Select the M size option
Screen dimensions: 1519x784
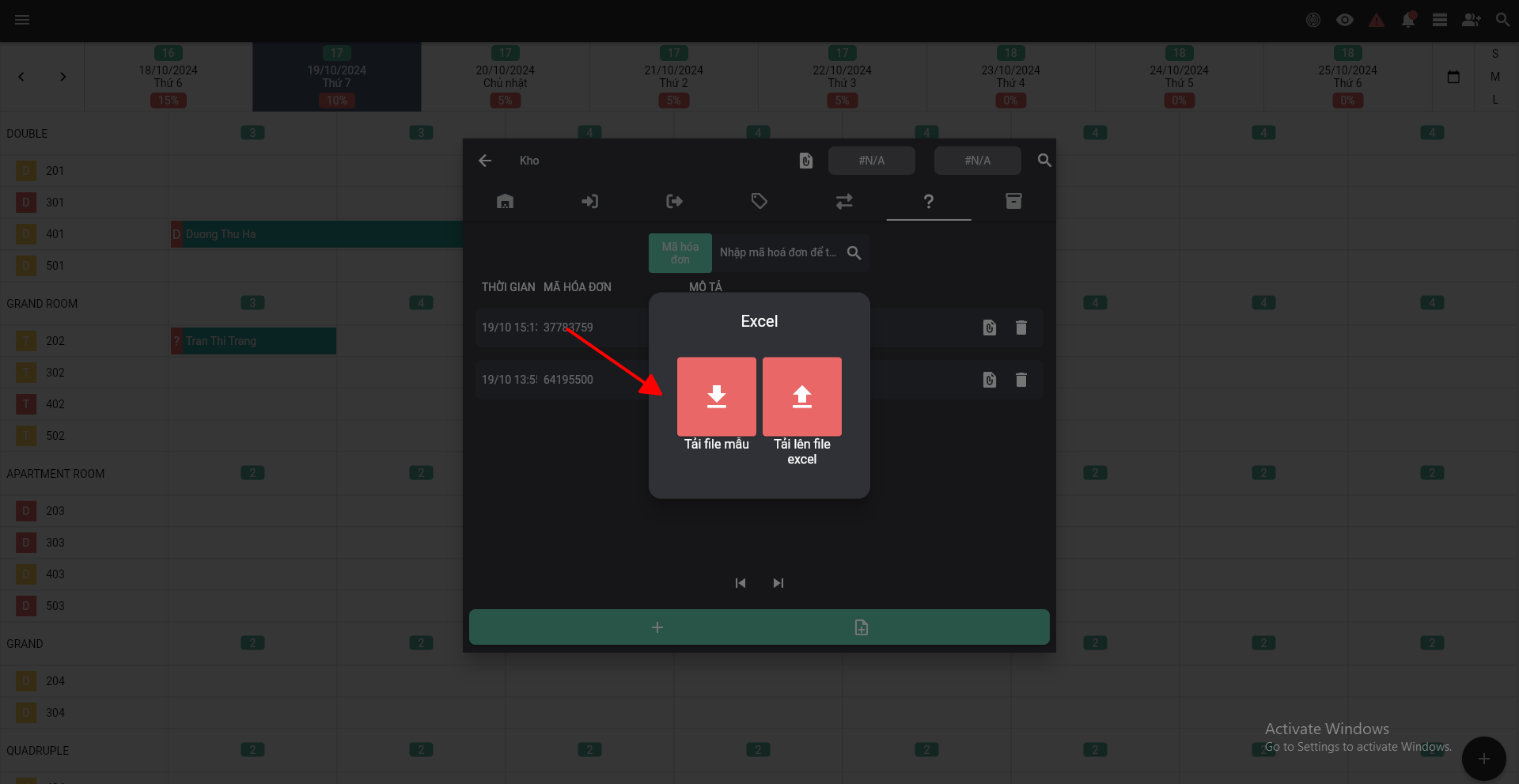pyautogui.click(x=1495, y=77)
